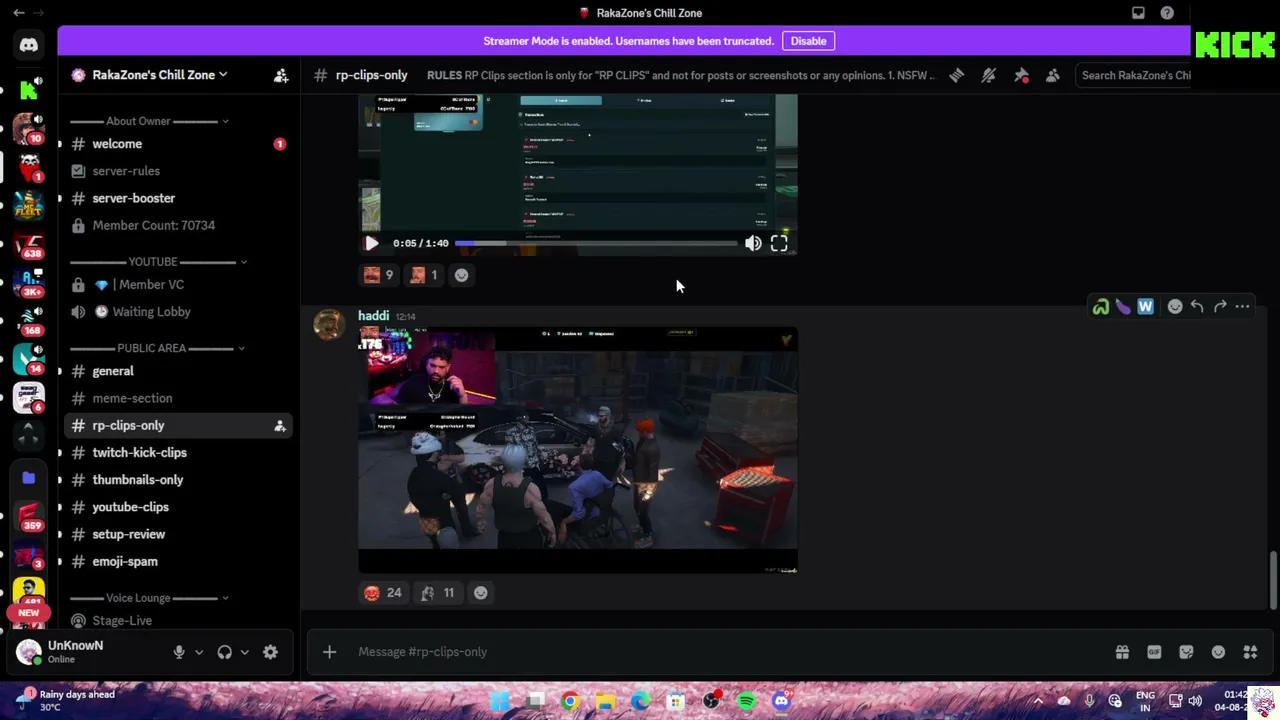Open the GIF picker
This screenshot has height=720, width=1280.
pyautogui.click(x=1154, y=652)
